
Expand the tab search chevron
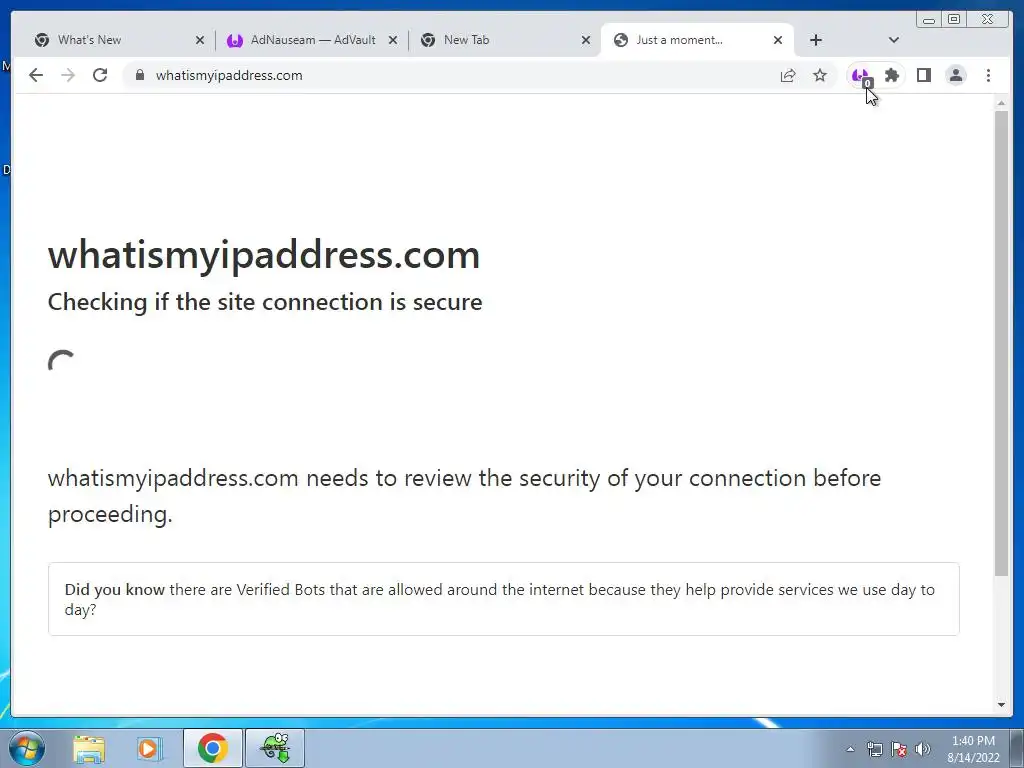coord(894,40)
